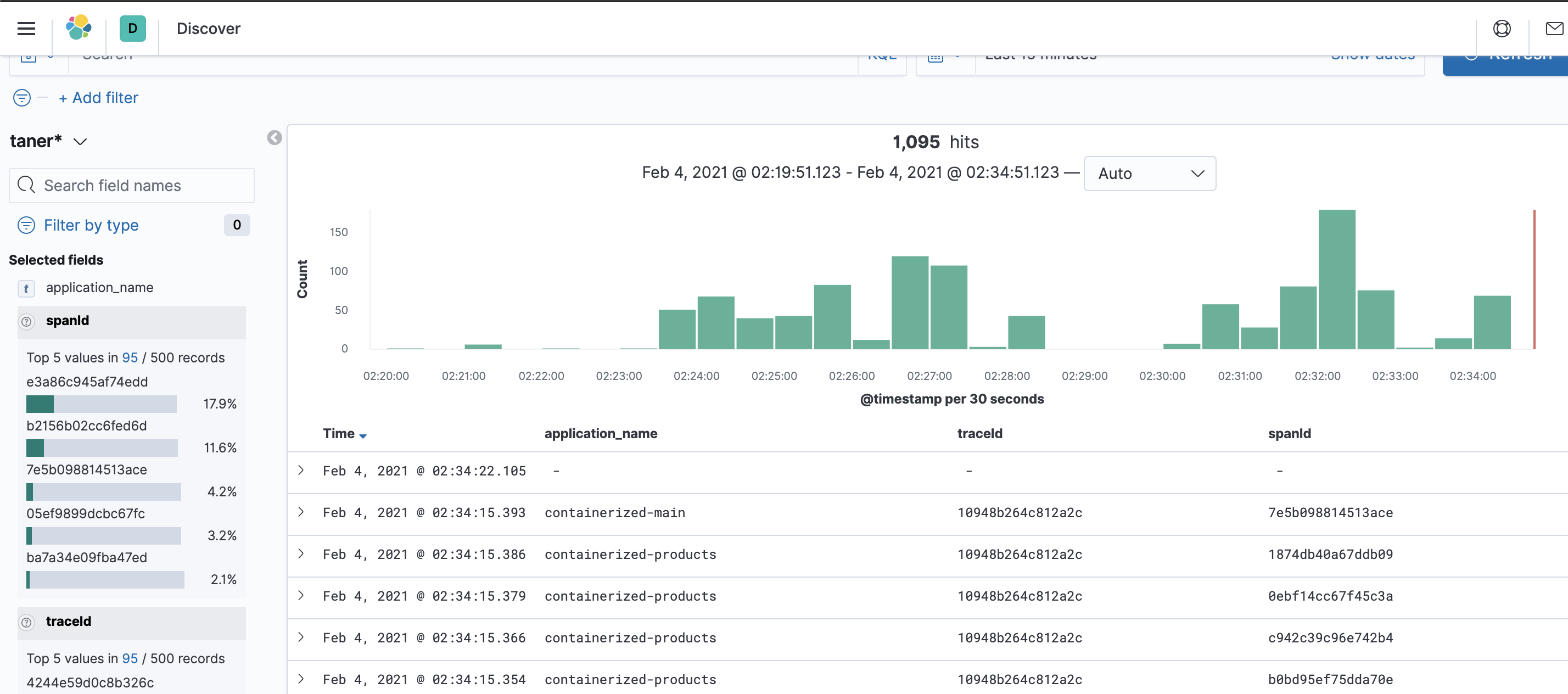Collapse the field sidebar arrow
The height and width of the screenshot is (694, 1568).
pyautogui.click(x=275, y=138)
